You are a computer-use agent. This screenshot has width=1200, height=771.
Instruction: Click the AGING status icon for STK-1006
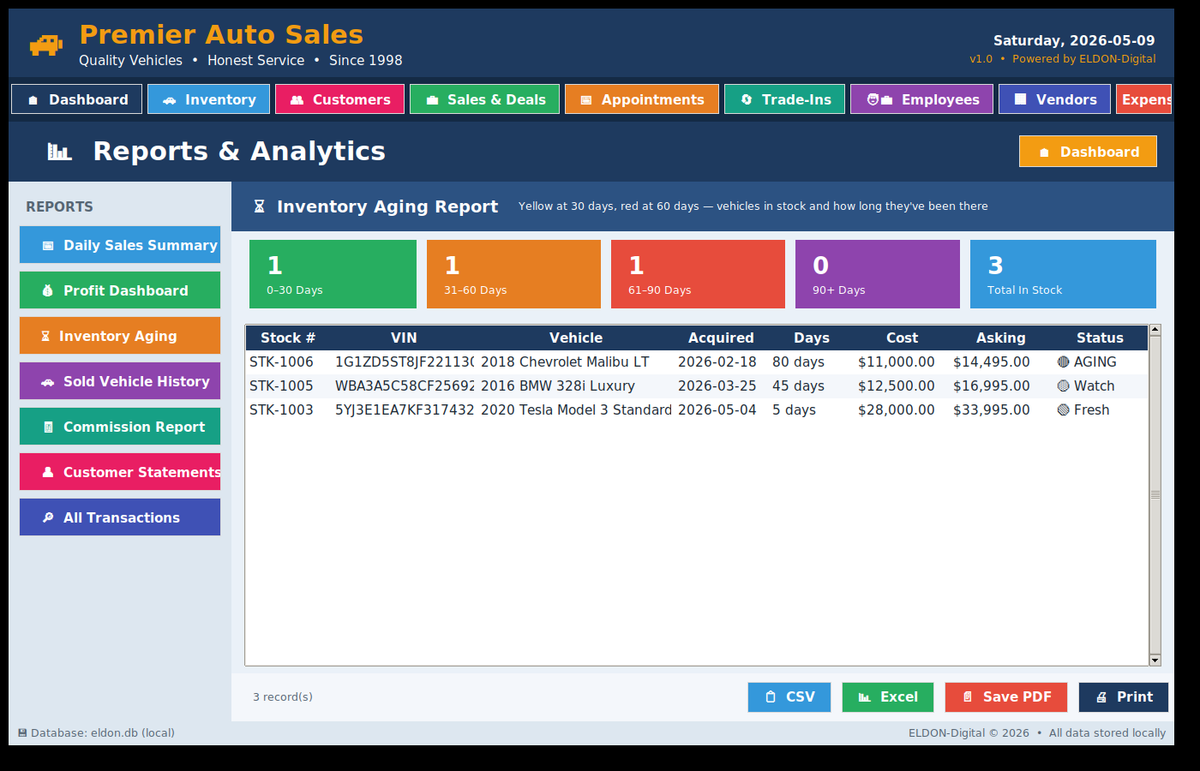coord(1063,362)
